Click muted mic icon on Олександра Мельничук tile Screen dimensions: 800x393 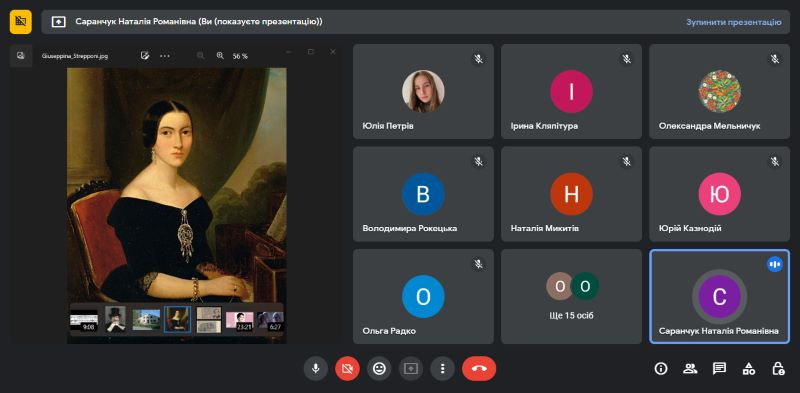point(775,59)
